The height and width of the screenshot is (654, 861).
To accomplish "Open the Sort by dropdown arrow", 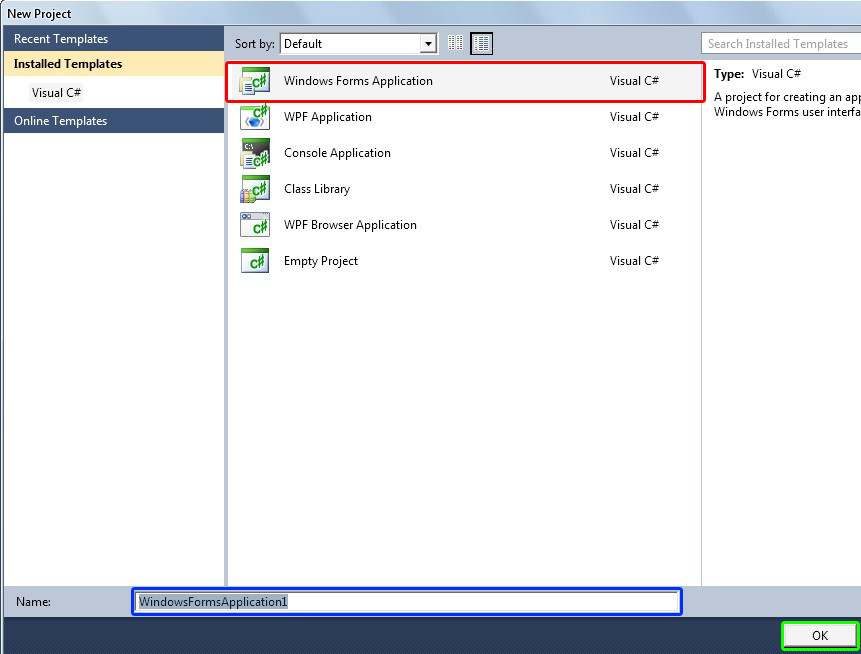I will tap(428, 44).
